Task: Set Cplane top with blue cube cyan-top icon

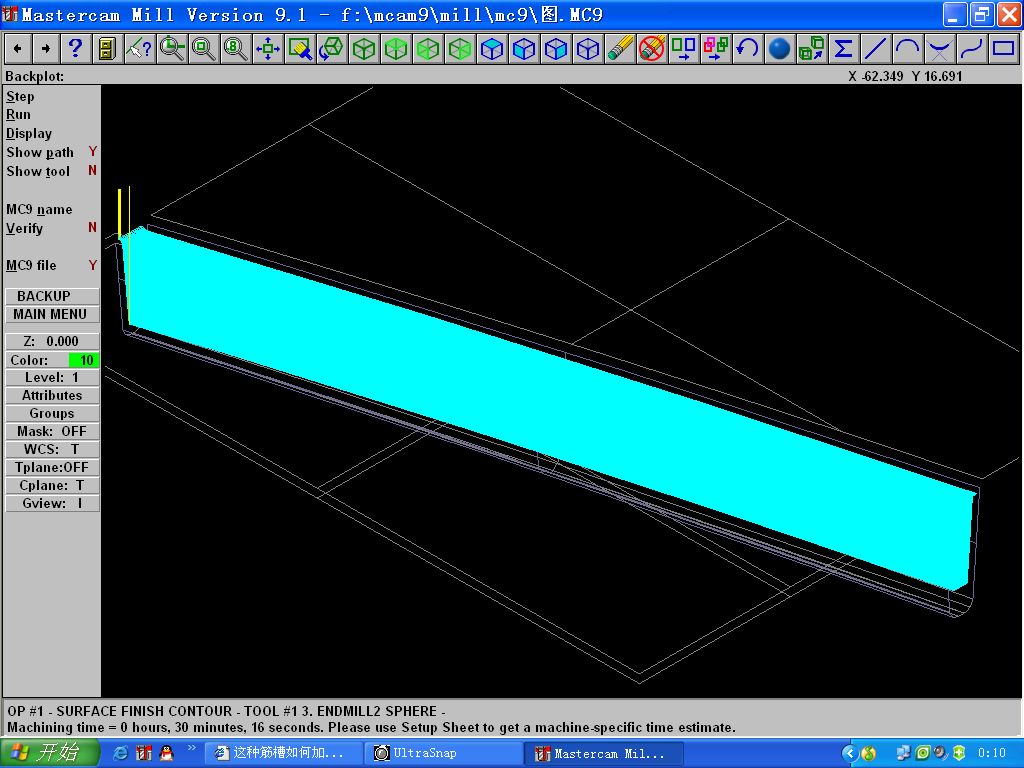Action: pyautogui.click(x=492, y=48)
